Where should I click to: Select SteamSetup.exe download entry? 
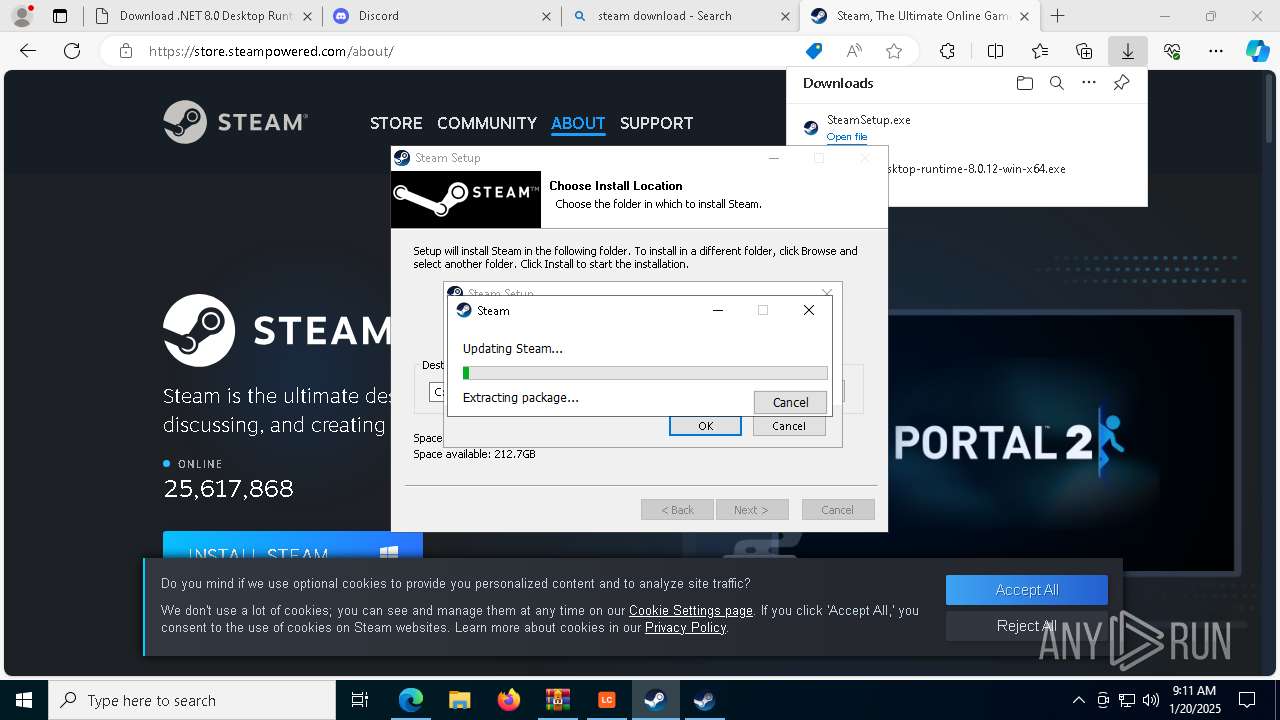point(966,127)
